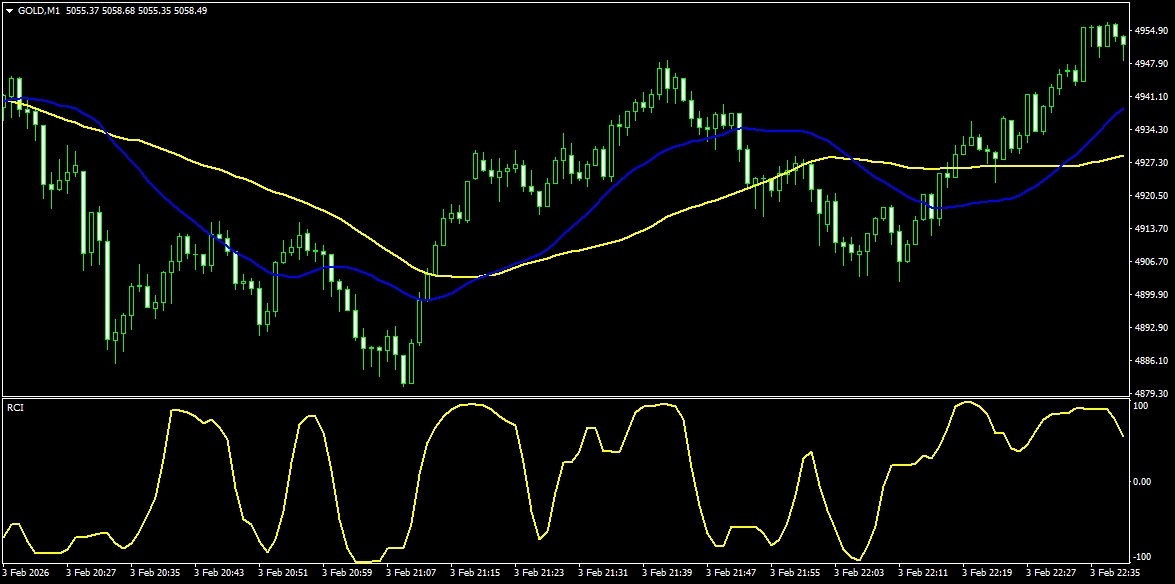Click the 100 level on RCI scale

(x=1139, y=406)
